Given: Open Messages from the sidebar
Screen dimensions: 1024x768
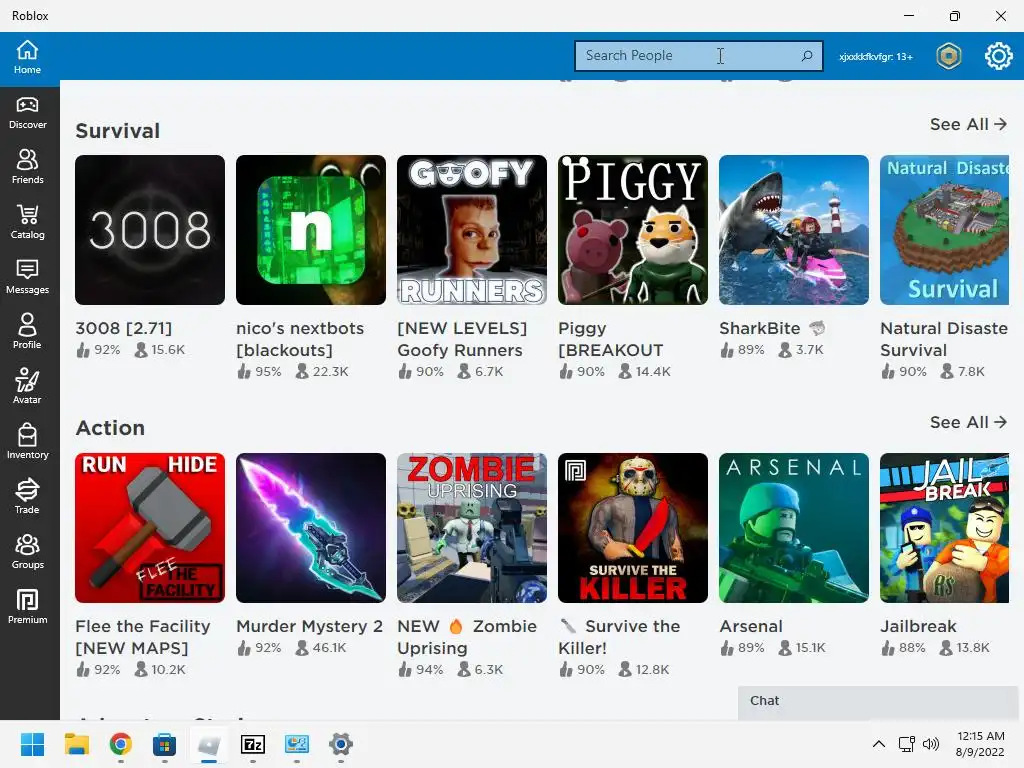Looking at the screenshot, I should pos(27,277).
